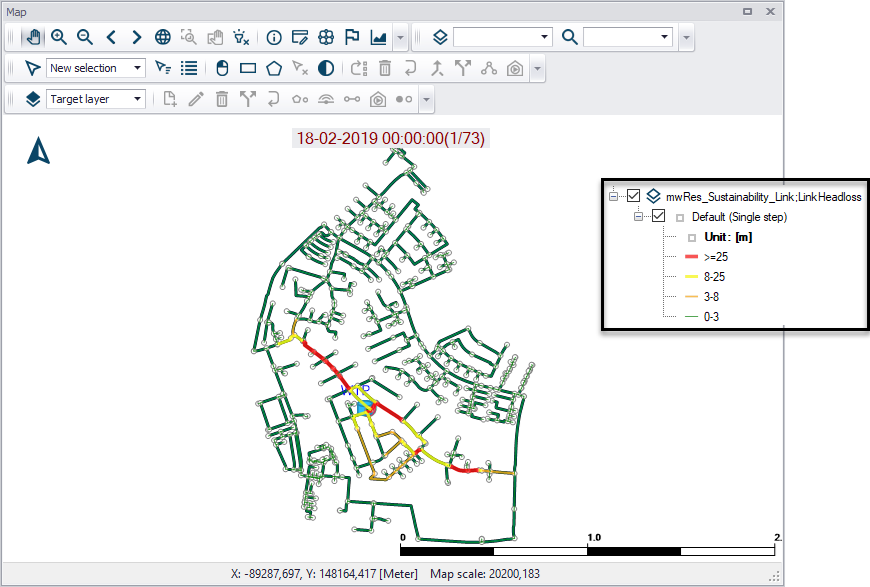The width and height of the screenshot is (870, 587).
Task: Select the Unit: [m] legend entry
Action: 728,237
